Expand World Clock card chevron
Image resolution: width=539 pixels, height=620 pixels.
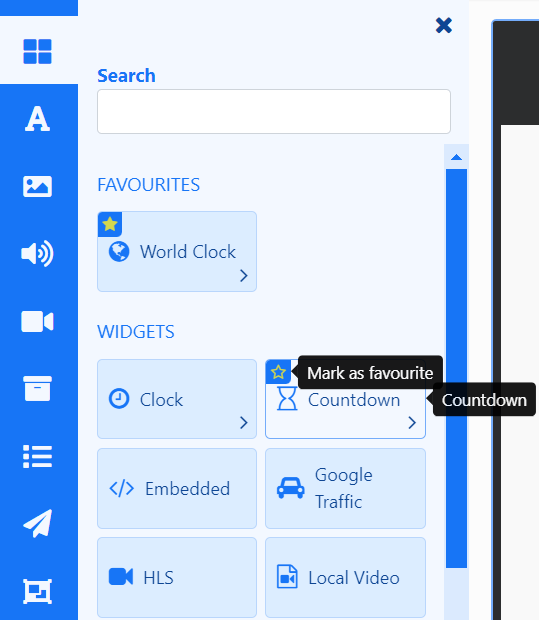tap(244, 276)
